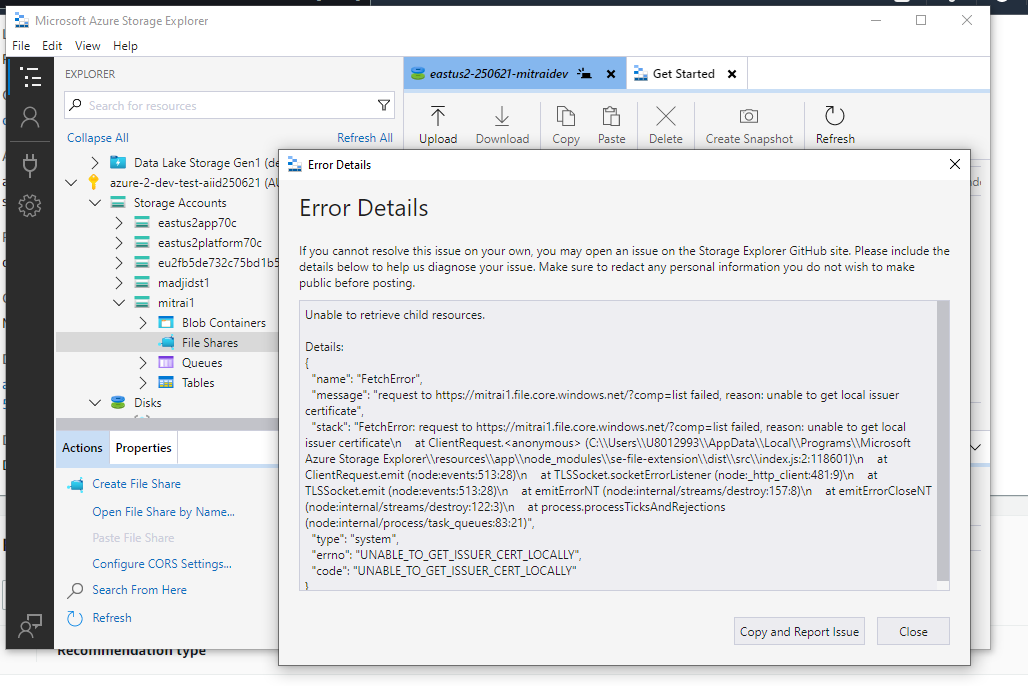Click the Search for resources field
This screenshot has width=1028, height=686.
[x=229, y=105]
